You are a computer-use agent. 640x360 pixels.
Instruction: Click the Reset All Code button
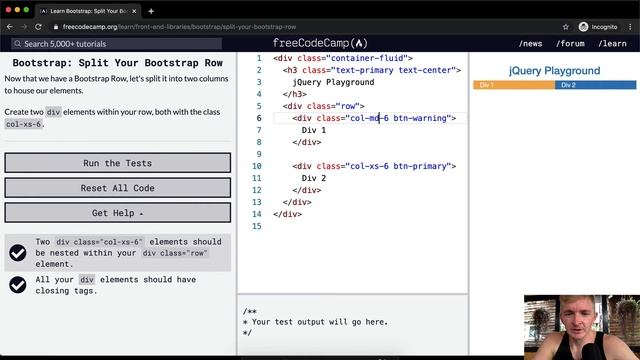point(118,188)
